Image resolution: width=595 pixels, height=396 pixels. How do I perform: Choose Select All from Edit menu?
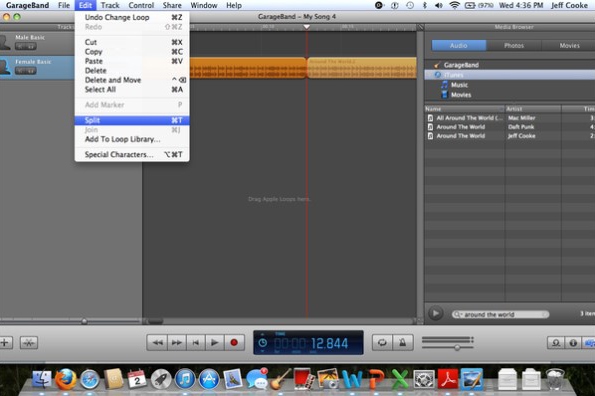132,90
